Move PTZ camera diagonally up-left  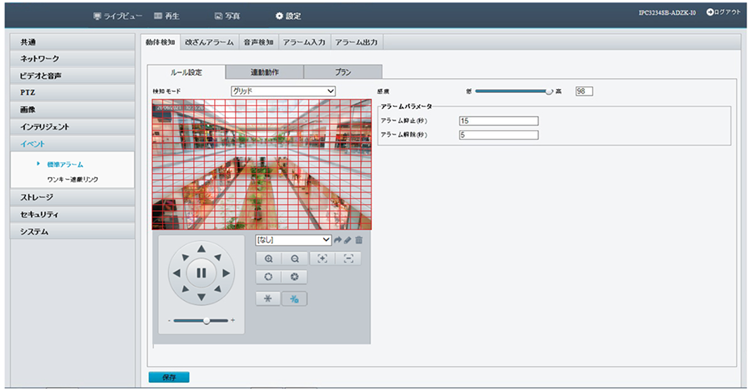pyautogui.click(x=185, y=257)
